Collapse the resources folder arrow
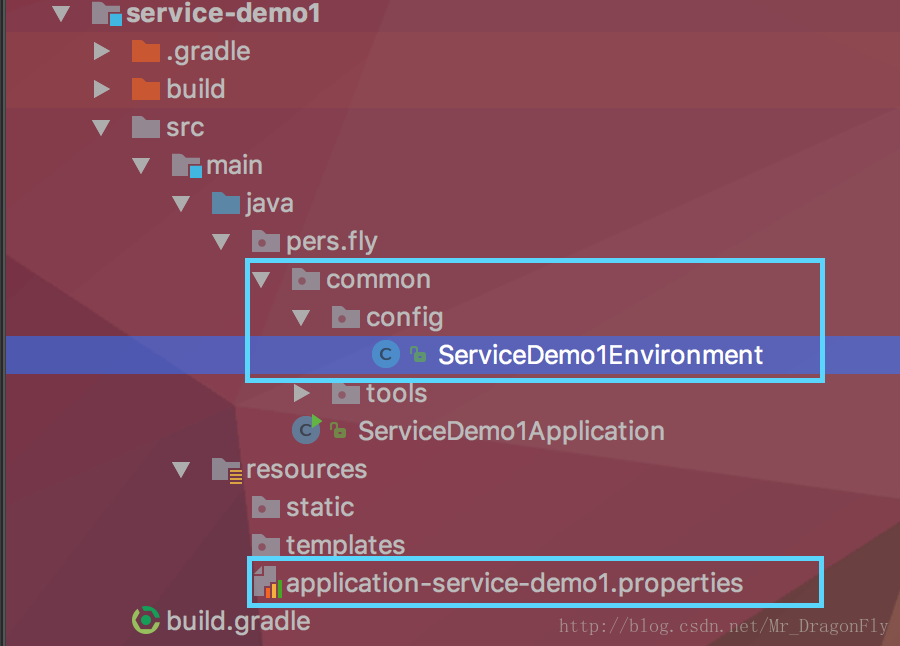The width and height of the screenshot is (900, 646). (181, 470)
